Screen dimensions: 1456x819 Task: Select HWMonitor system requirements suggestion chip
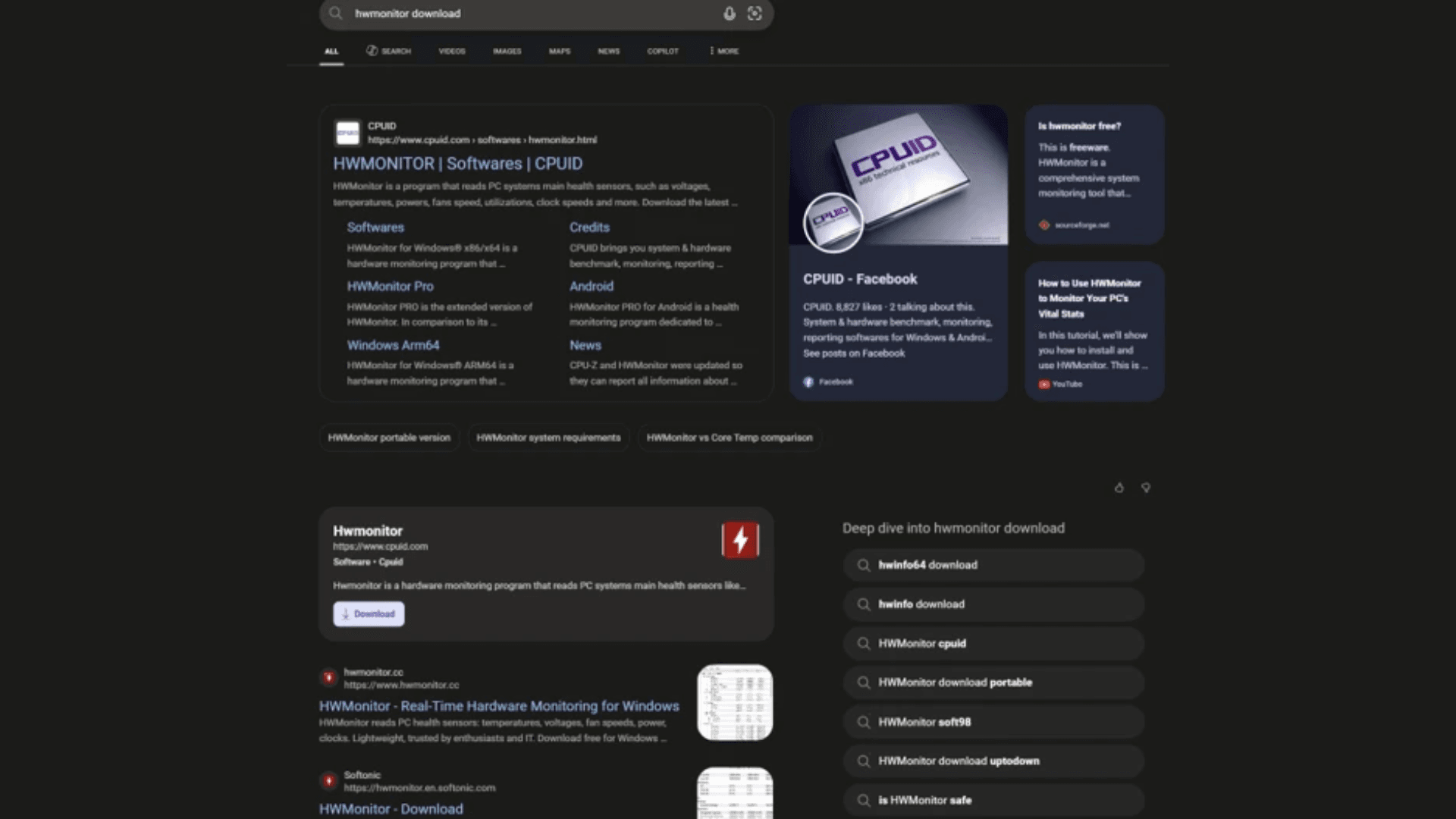point(548,438)
